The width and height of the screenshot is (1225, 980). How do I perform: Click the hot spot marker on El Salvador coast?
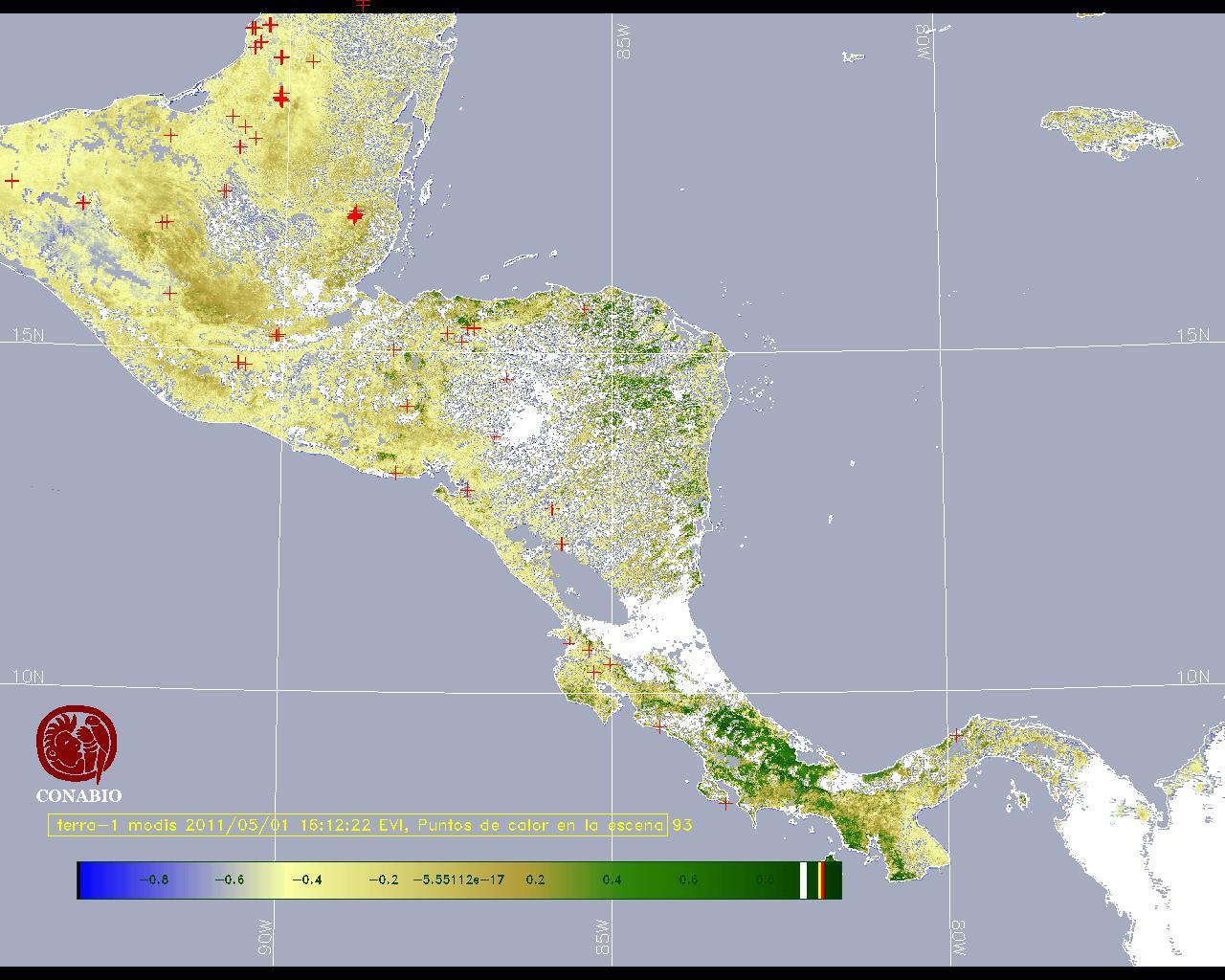pos(396,473)
